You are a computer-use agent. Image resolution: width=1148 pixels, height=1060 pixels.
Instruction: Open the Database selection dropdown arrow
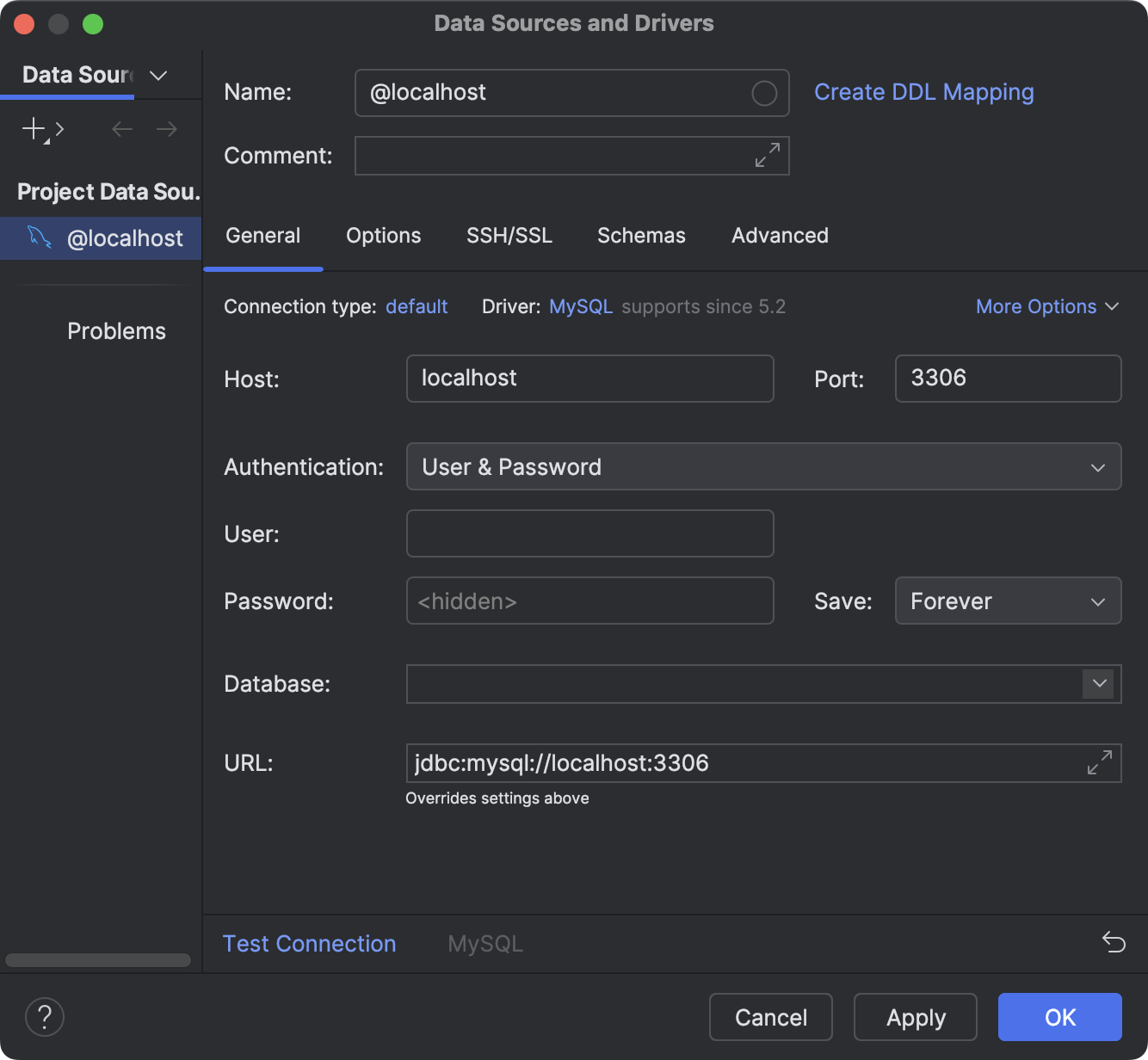[x=1098, y=684]
